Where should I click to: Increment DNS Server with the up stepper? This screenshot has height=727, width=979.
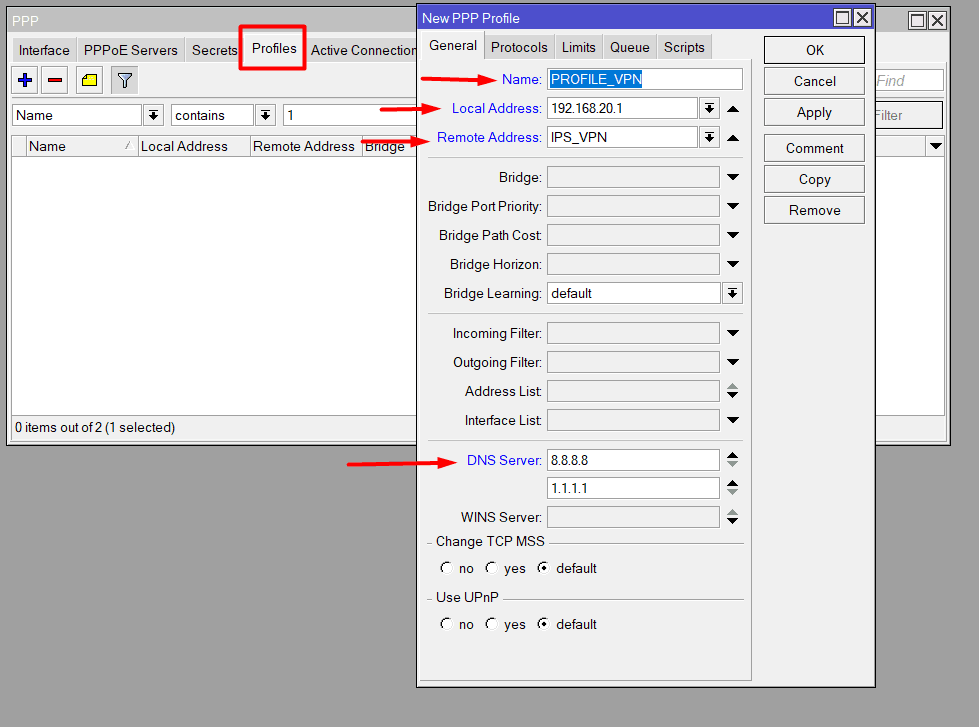[x=733, y=455]
